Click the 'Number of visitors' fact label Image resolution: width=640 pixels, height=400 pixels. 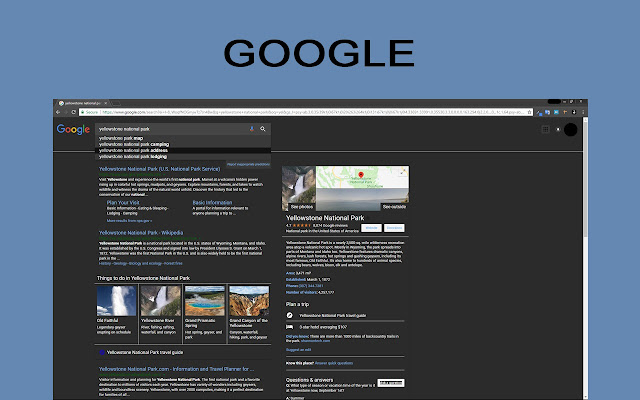click(301, 292)
